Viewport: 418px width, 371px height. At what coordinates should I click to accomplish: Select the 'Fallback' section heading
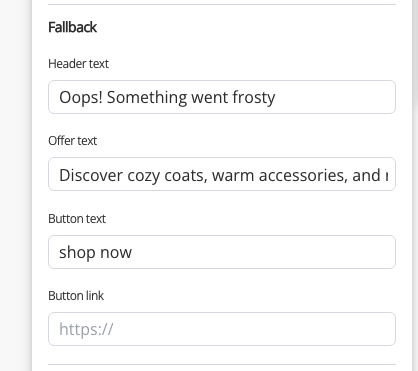pos(73,27)
